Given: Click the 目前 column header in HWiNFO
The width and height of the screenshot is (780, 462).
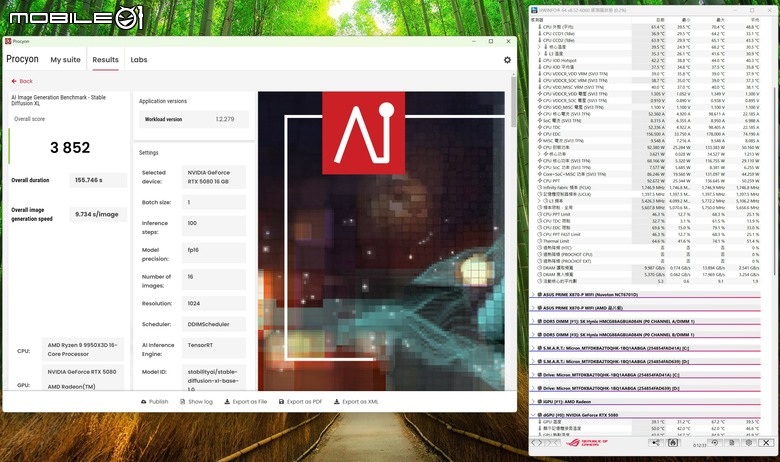Looking at the screenshot, I should 660,20.
